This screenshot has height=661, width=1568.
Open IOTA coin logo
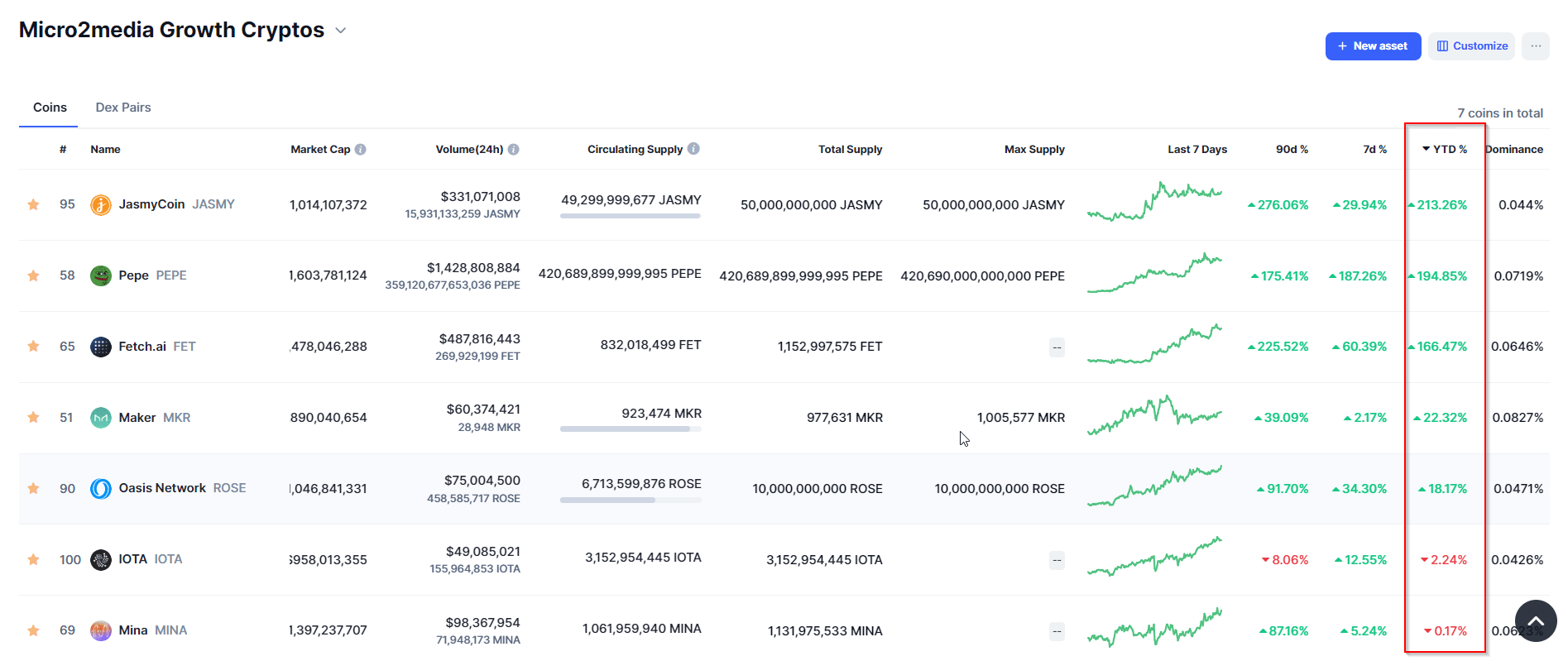101,559
